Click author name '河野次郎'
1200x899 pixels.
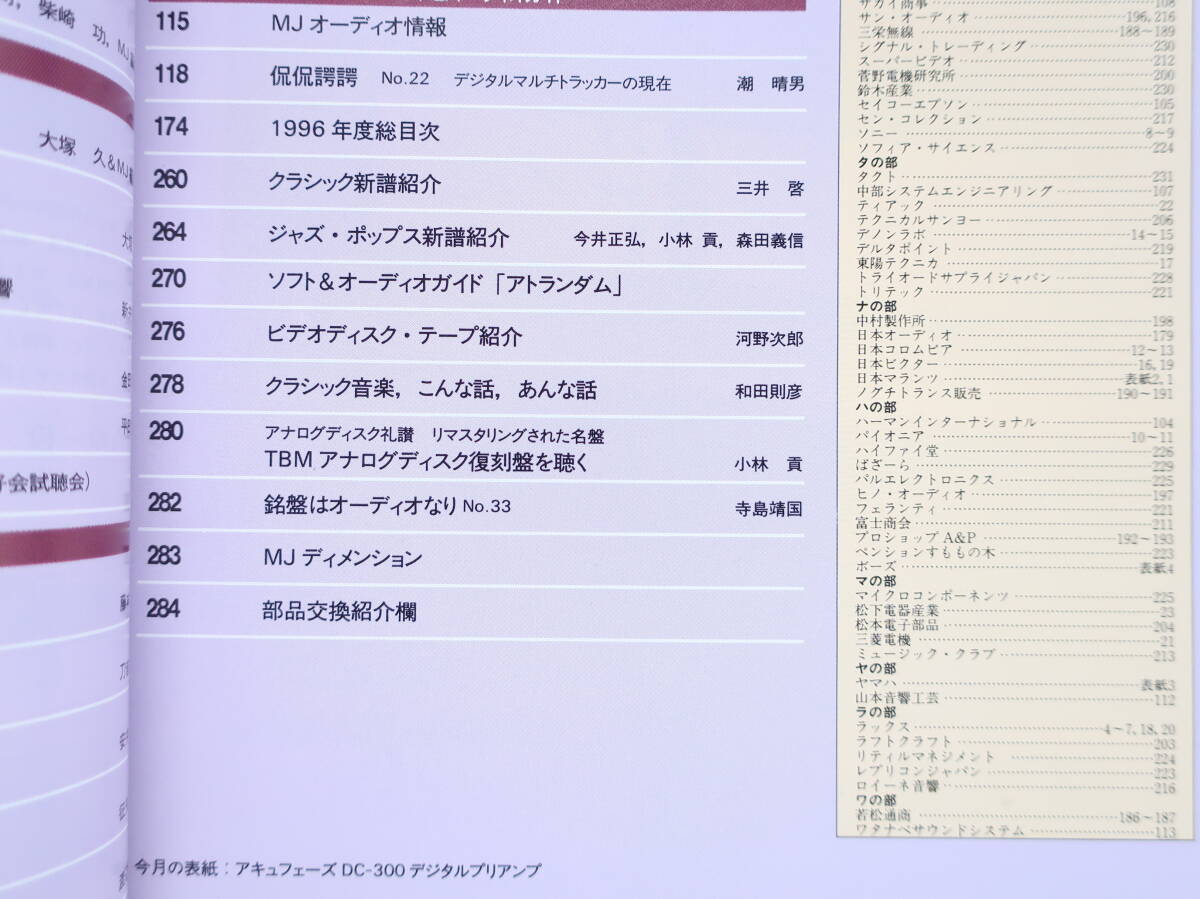click(768, 340)
